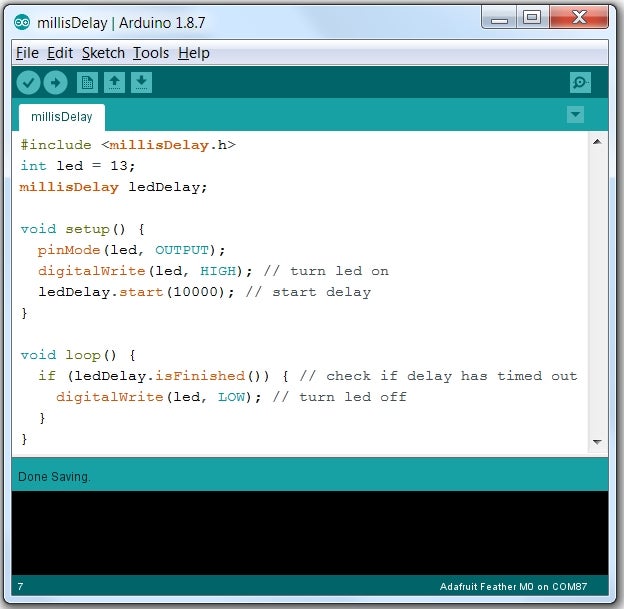Click '// check if delay has timed out' comment
This screenshot has height=609, width=624.
439,376
